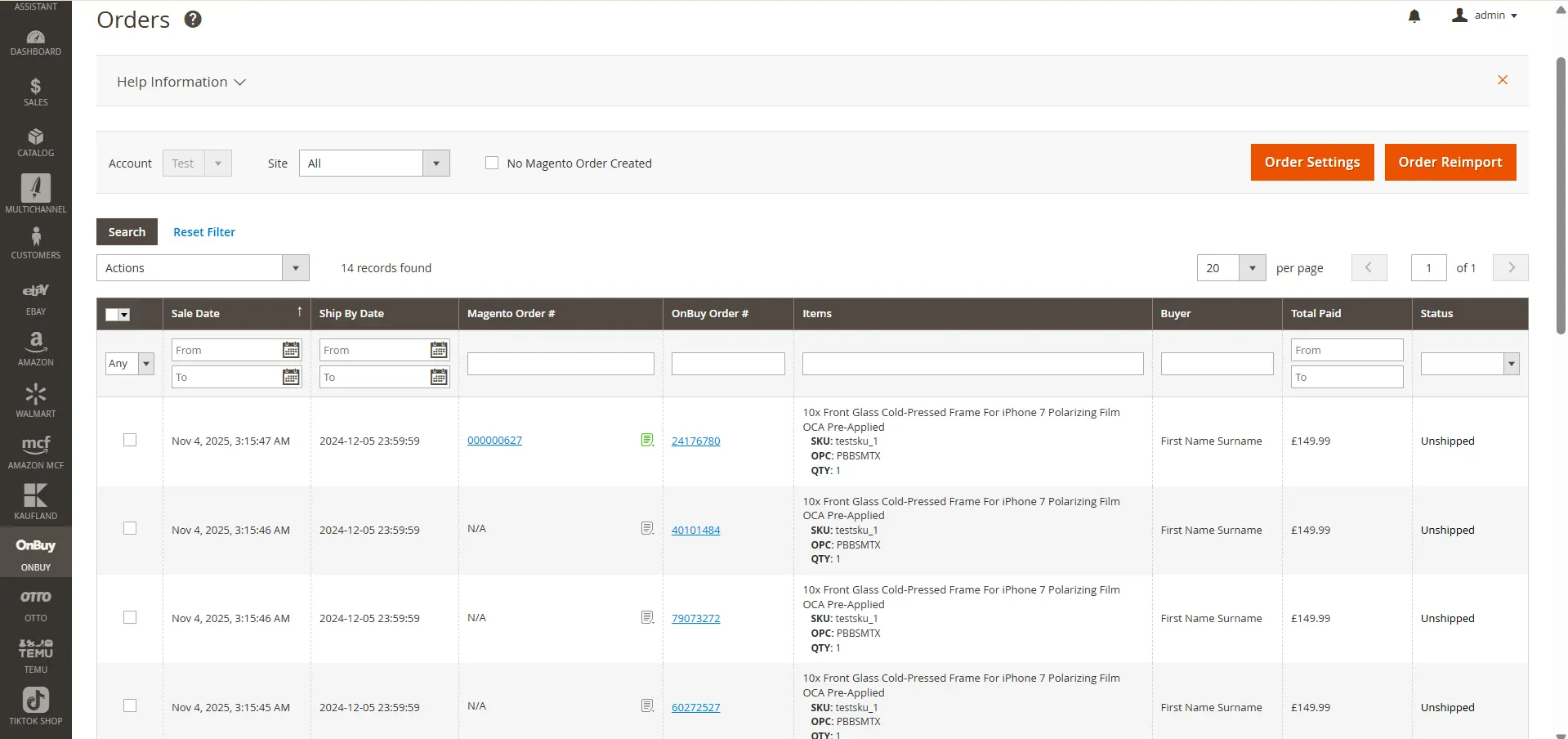Tick the checkbox for order 40101484 row
This screenshot has height=739, width=1568.
130,528
